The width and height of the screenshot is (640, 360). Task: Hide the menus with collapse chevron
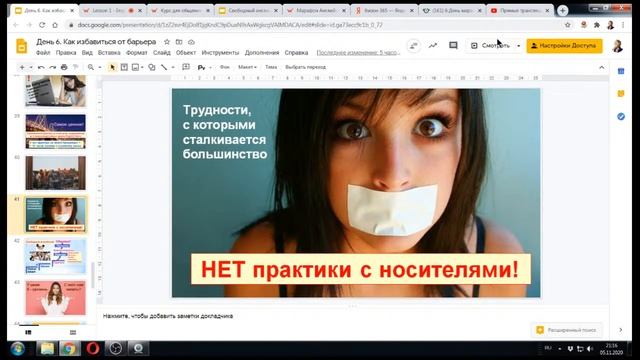[602, 67]
